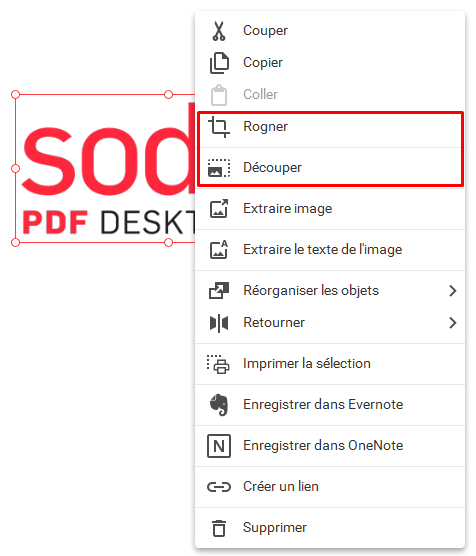The image size is (476, 556).
Task: Expand the Retourner submenu chevron
Action: coord(452,323)
